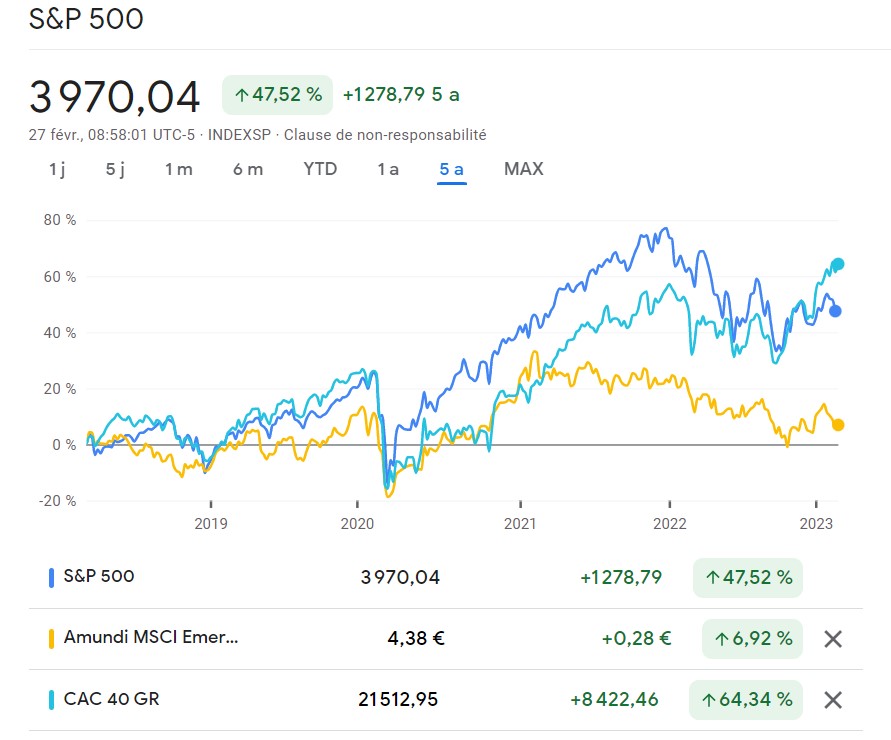Click the Amundi 6,92 % badge
Screen dimensions: 891x740
(x=752, y=639)
